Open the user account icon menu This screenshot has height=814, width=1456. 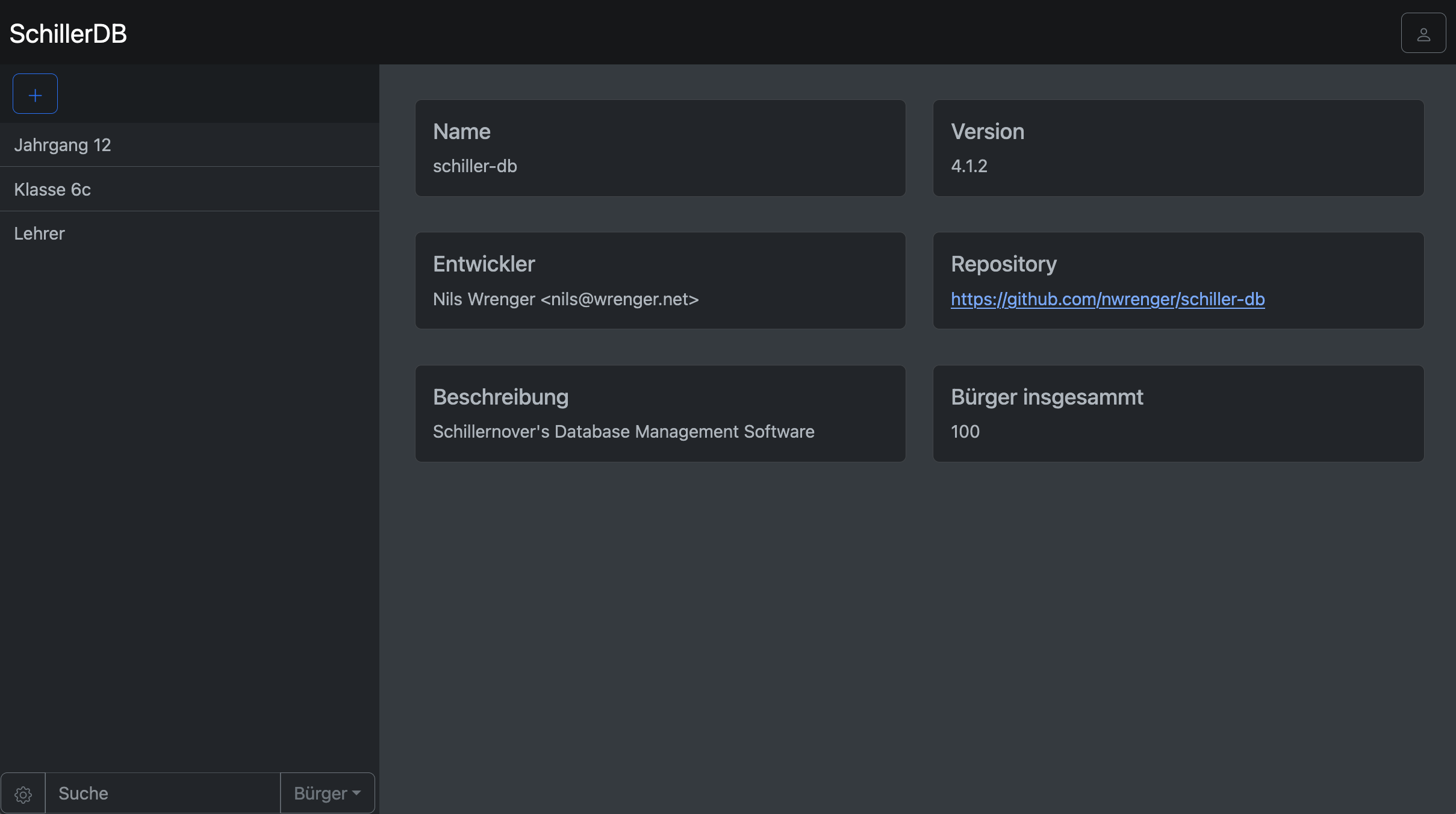tap(1423, 33)
